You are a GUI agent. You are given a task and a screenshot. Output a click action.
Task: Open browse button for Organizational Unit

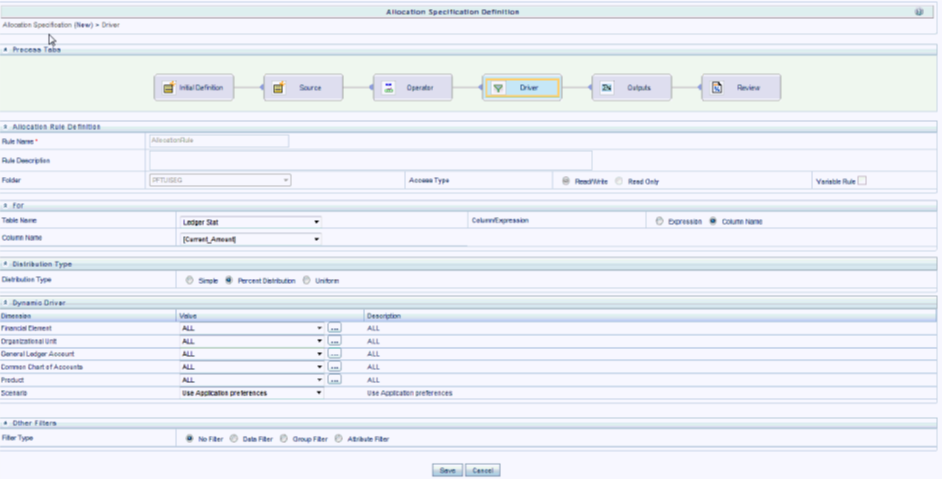[x=335, y=341]
